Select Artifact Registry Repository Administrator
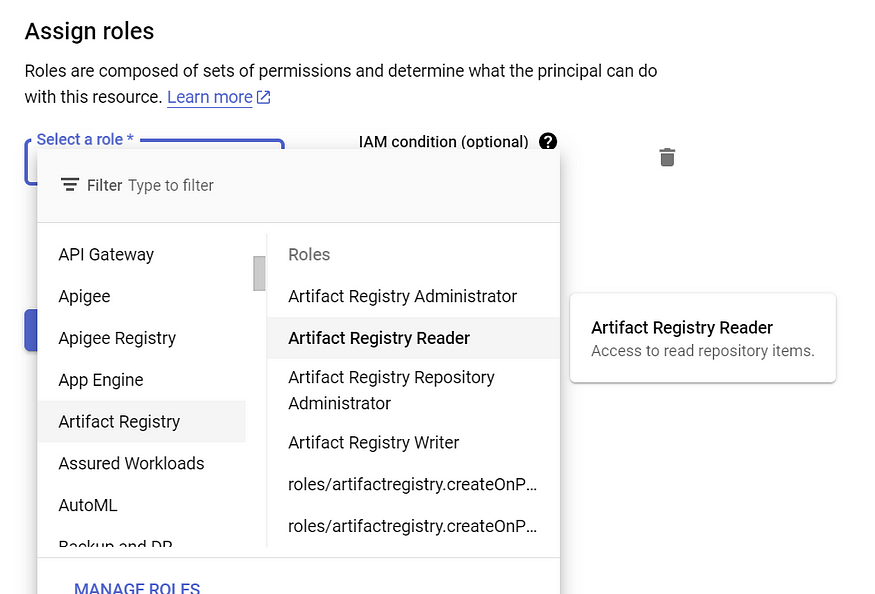 tap(391, 389)
